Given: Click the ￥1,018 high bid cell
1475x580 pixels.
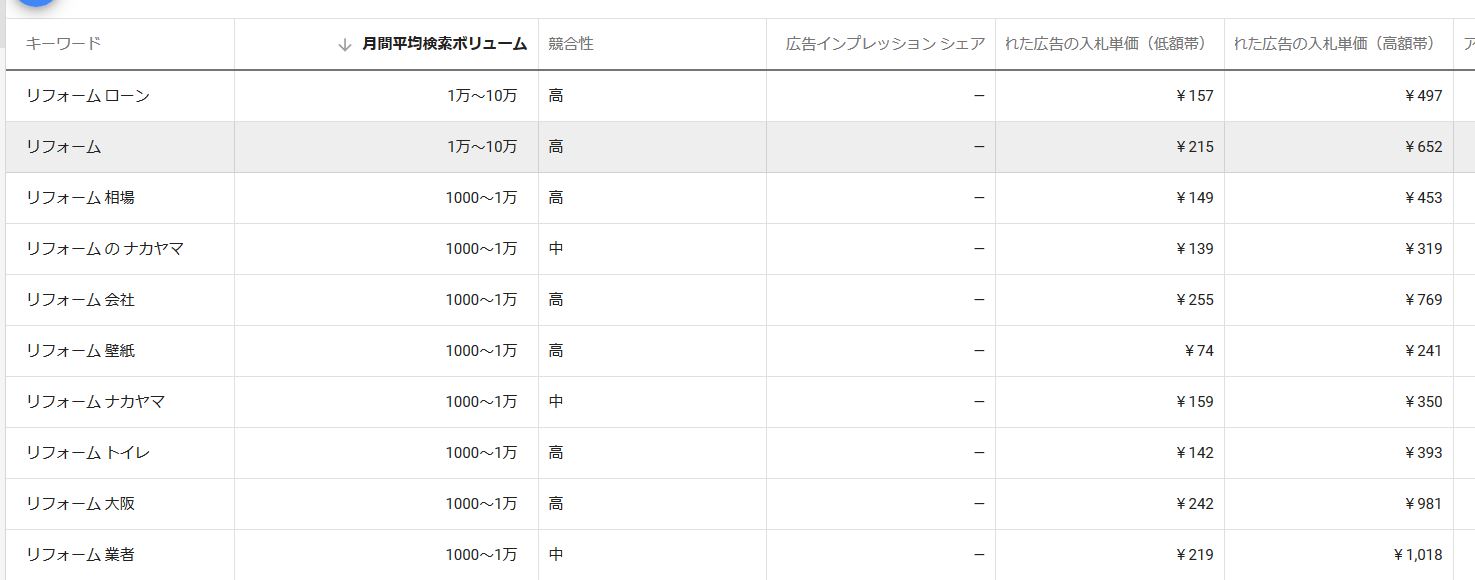Looking at the screenshot, I should pyautogui.click(x=1417, y=555).
